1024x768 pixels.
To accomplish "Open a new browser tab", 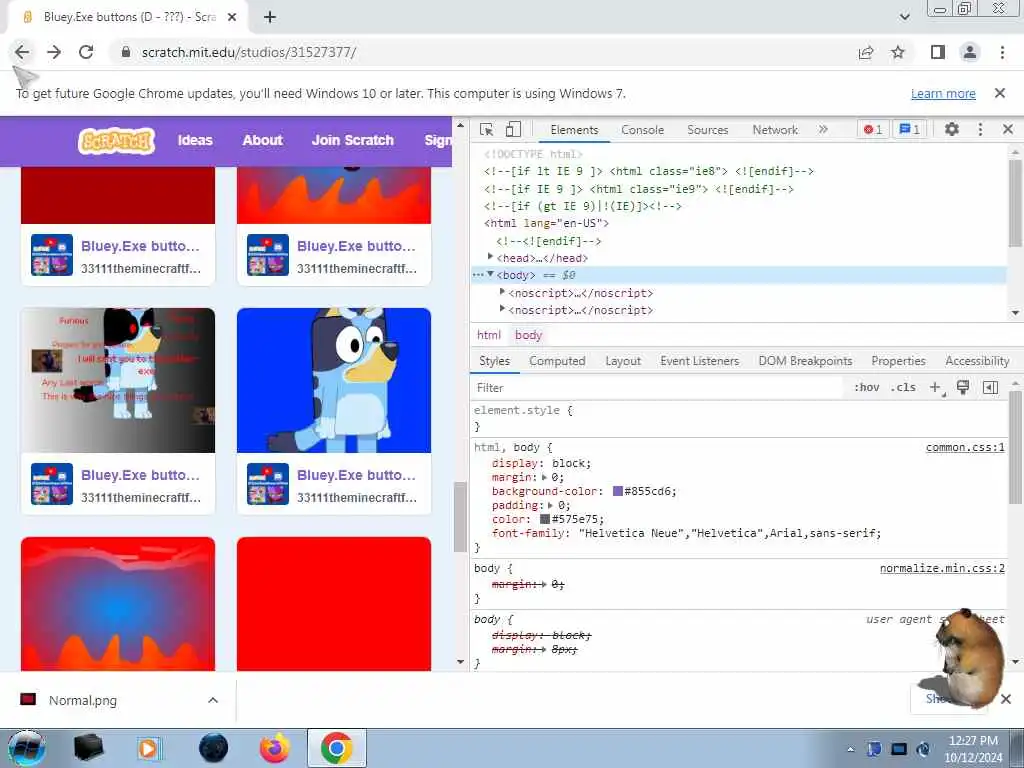I will 270,18.
